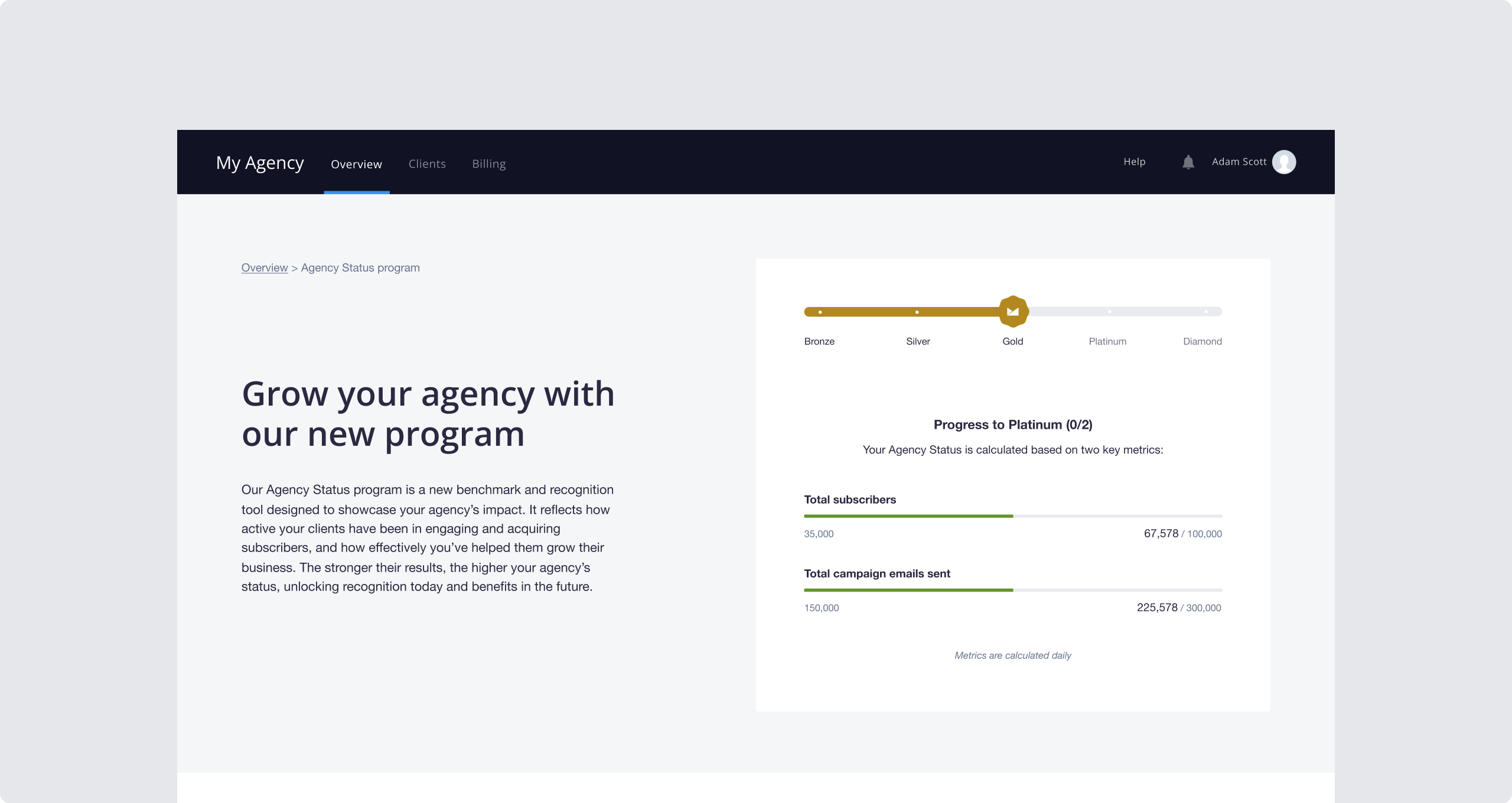The image size is (1512, 803).
Task: Click the Gold tier label
Action: coord(1012,341)
